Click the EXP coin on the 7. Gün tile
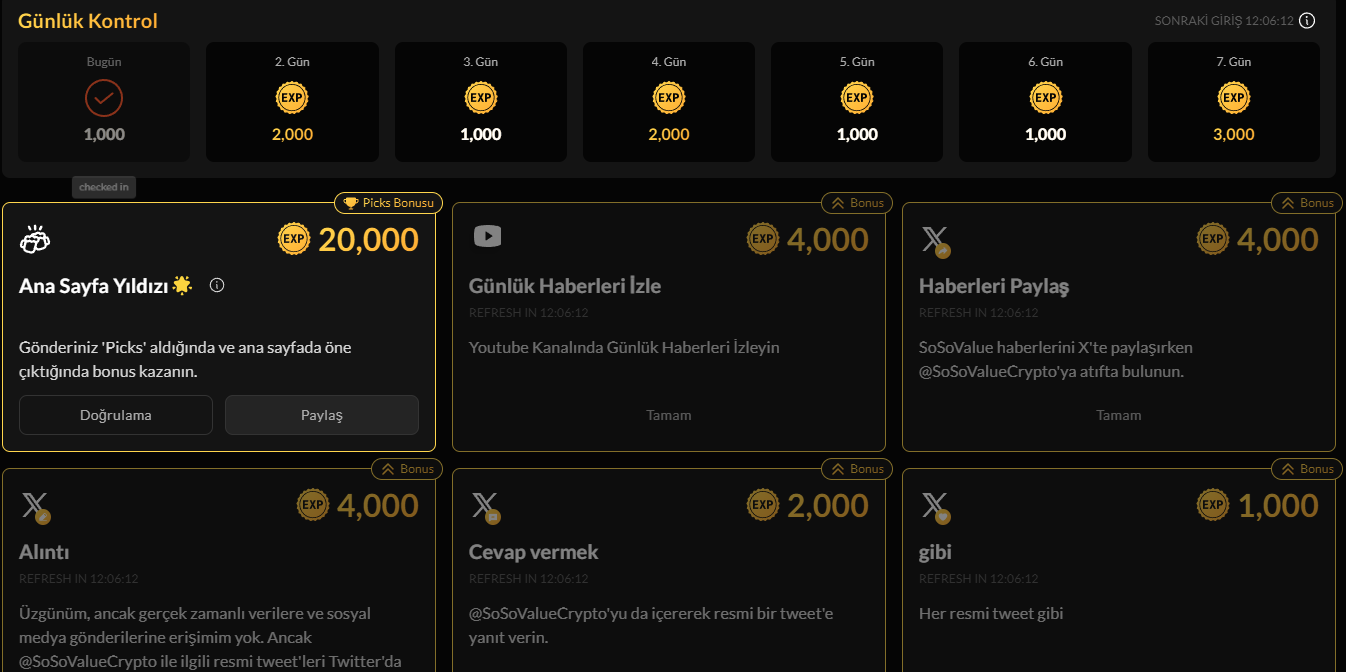The image size is (1346, 672). [1233, 98]
